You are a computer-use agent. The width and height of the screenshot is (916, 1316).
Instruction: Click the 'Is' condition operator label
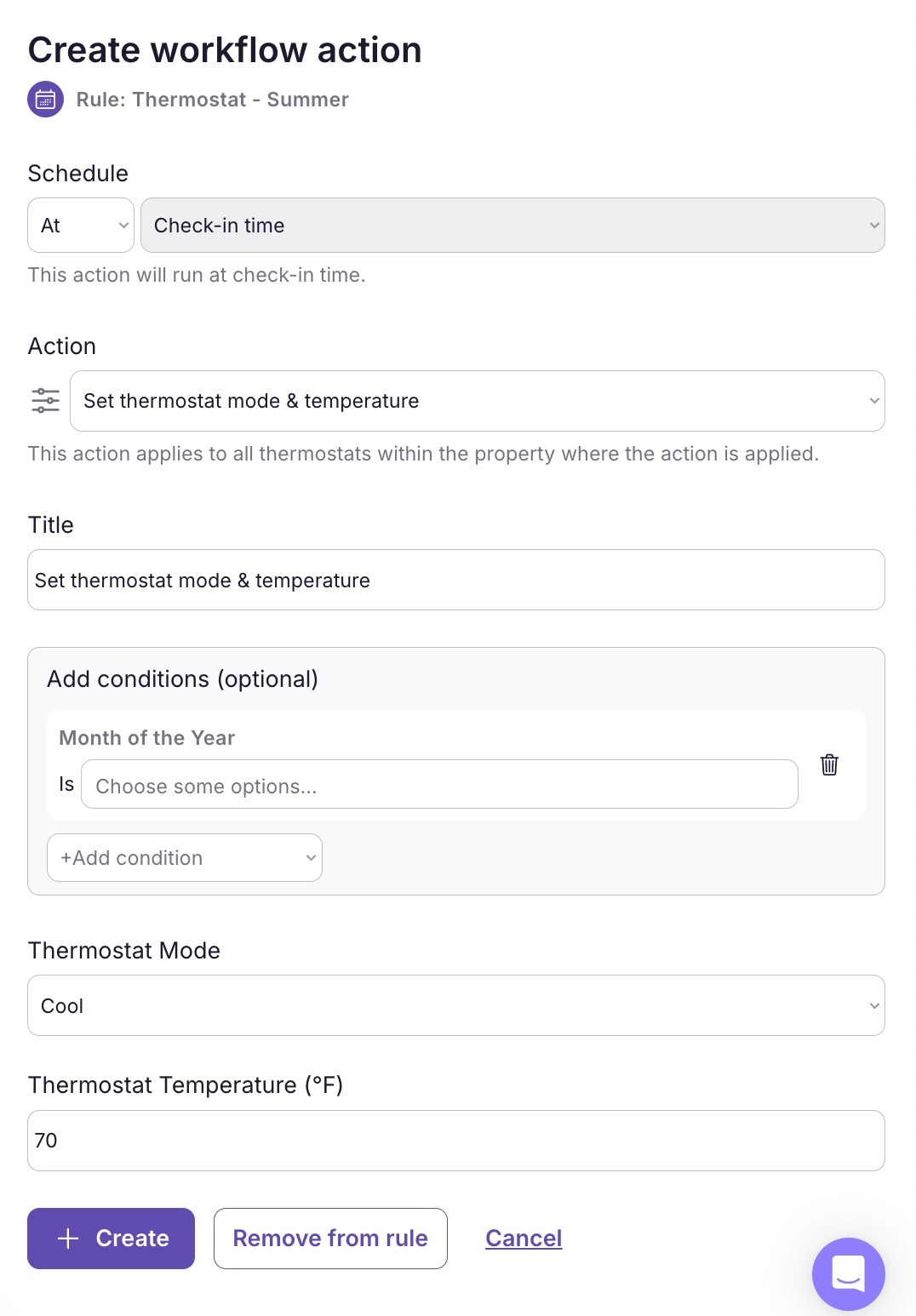tap(66, 784)
